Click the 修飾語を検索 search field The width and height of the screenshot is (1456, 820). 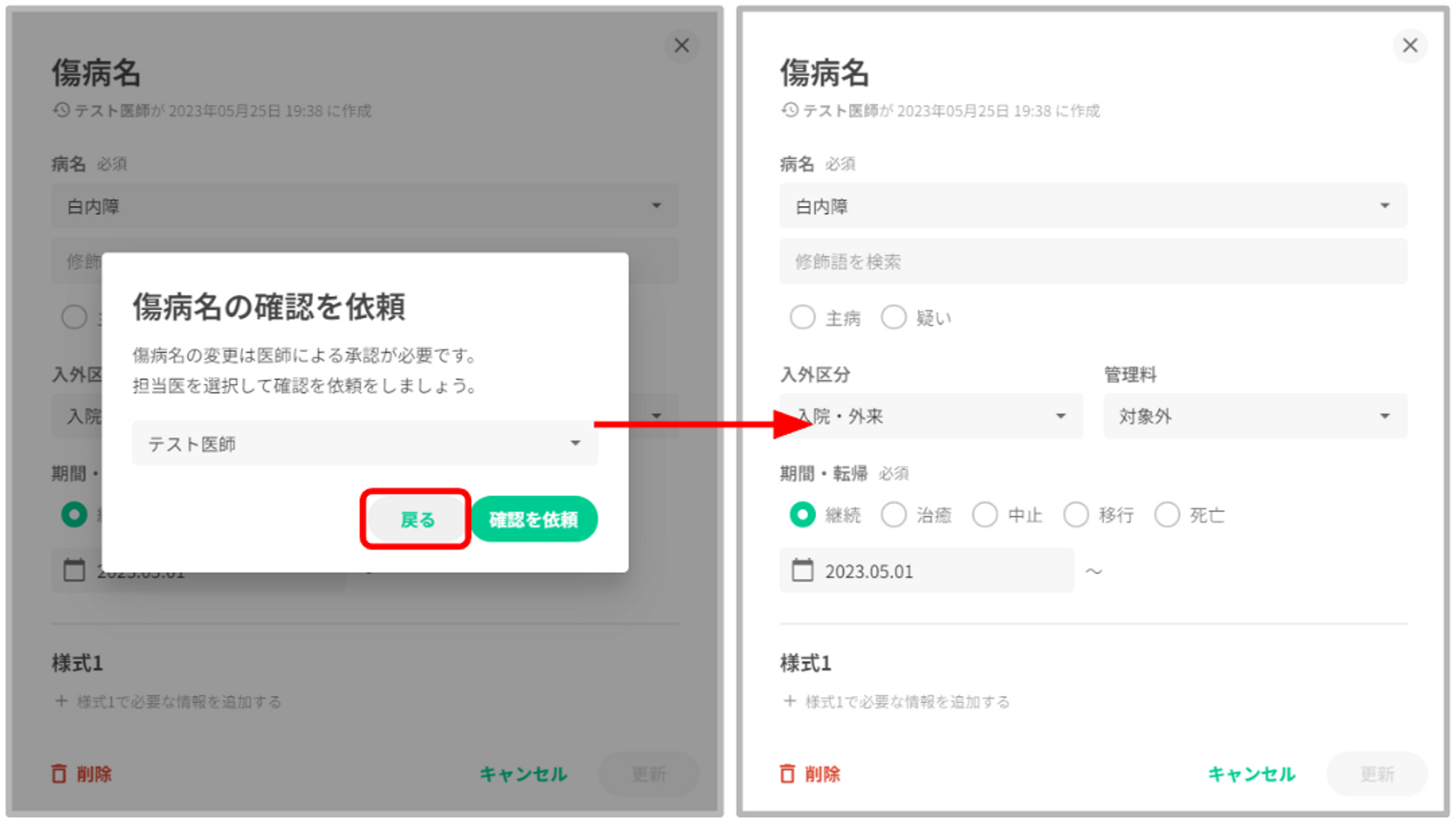(x=1092, y=261)
